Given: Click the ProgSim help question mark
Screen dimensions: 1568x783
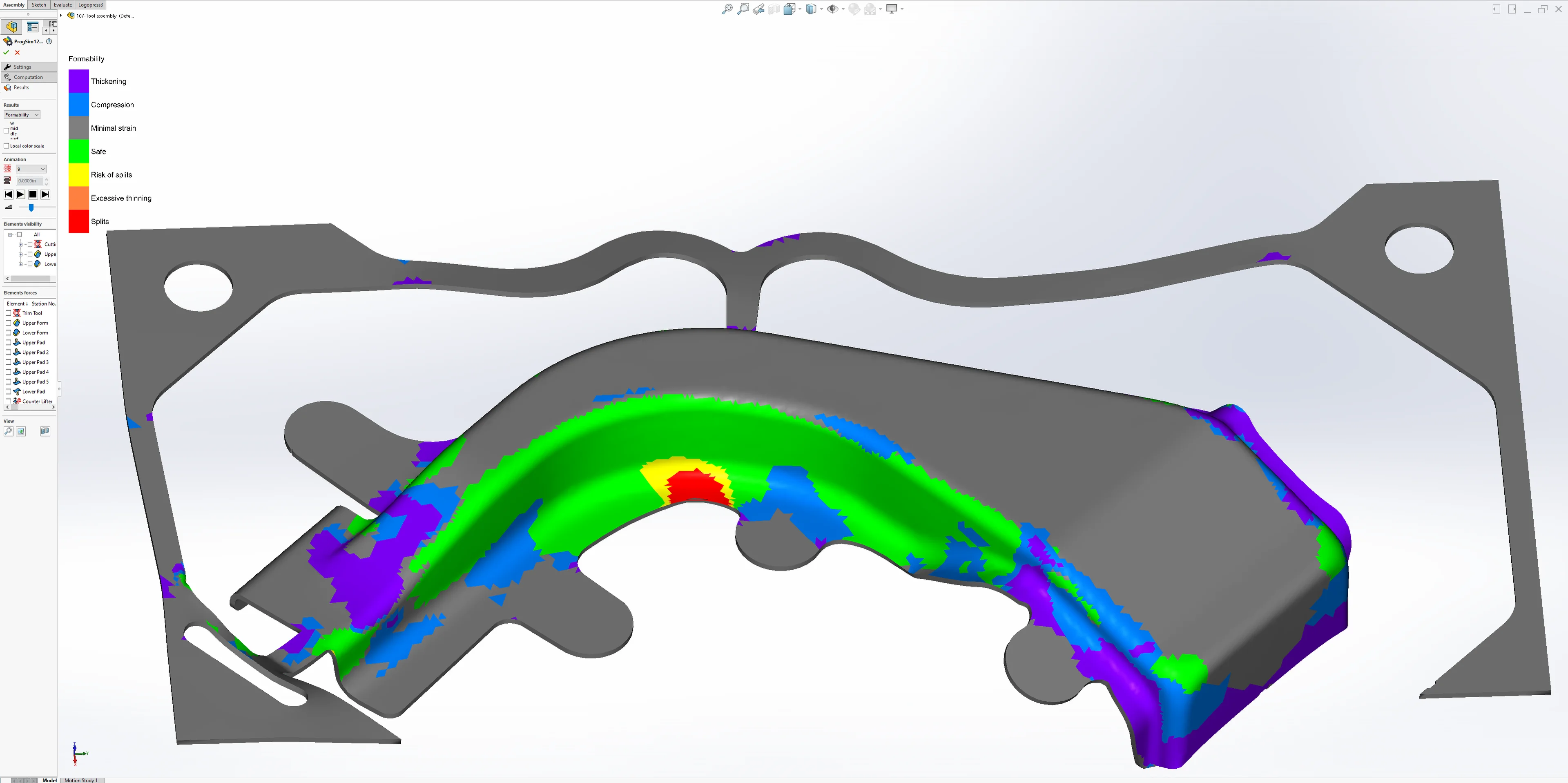Looking at the screenshot, I should tap(49, 41).
